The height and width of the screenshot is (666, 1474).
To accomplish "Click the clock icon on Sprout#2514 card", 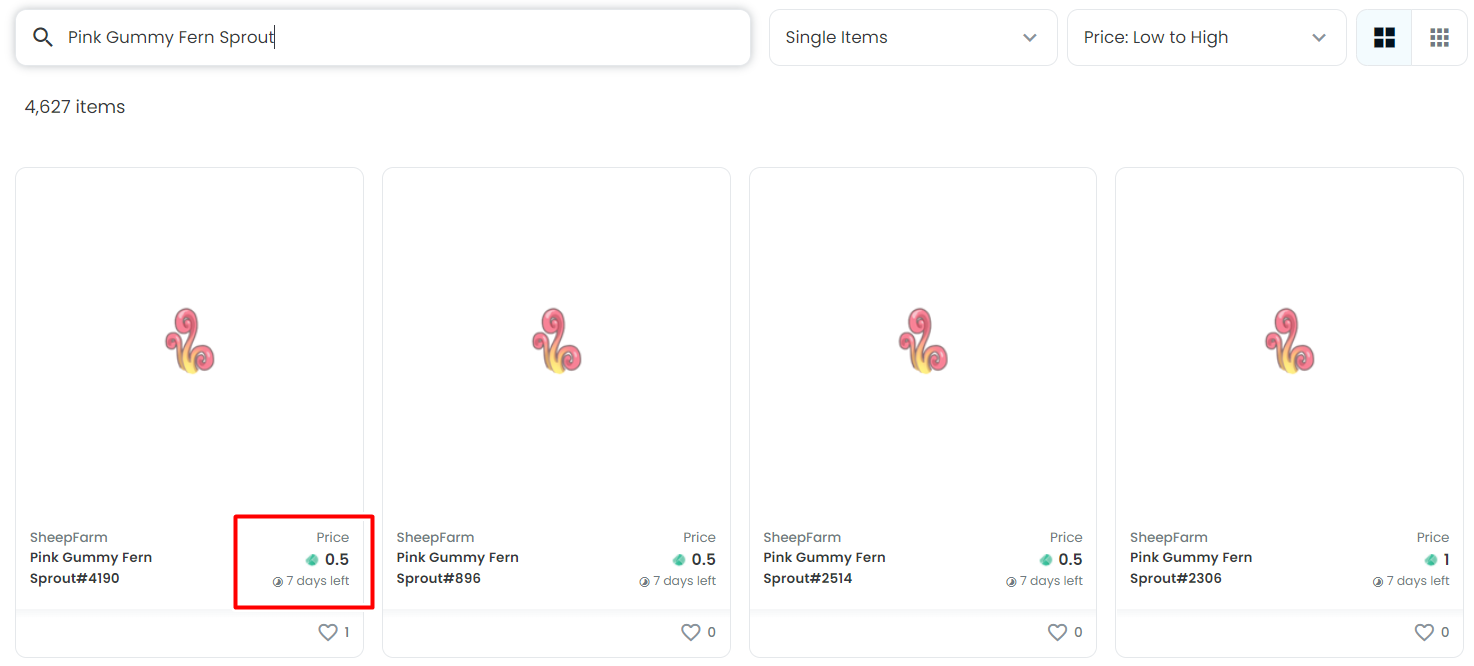I will coord(1011,582).
